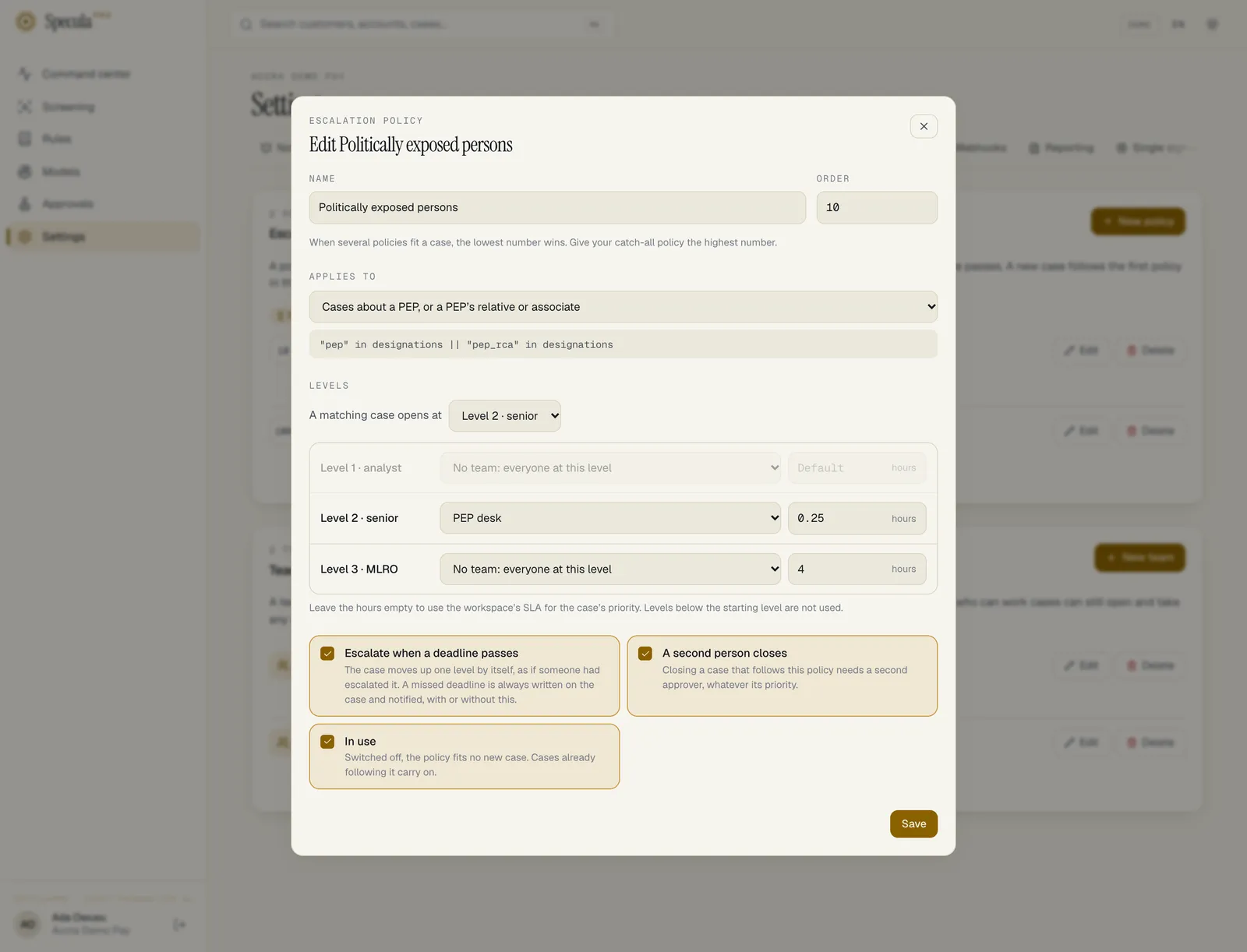Image resolution: width=1247 pixels, height=952 pixels.
Task: Open the Level 2 · senior team dropdown
Action: 610,518
